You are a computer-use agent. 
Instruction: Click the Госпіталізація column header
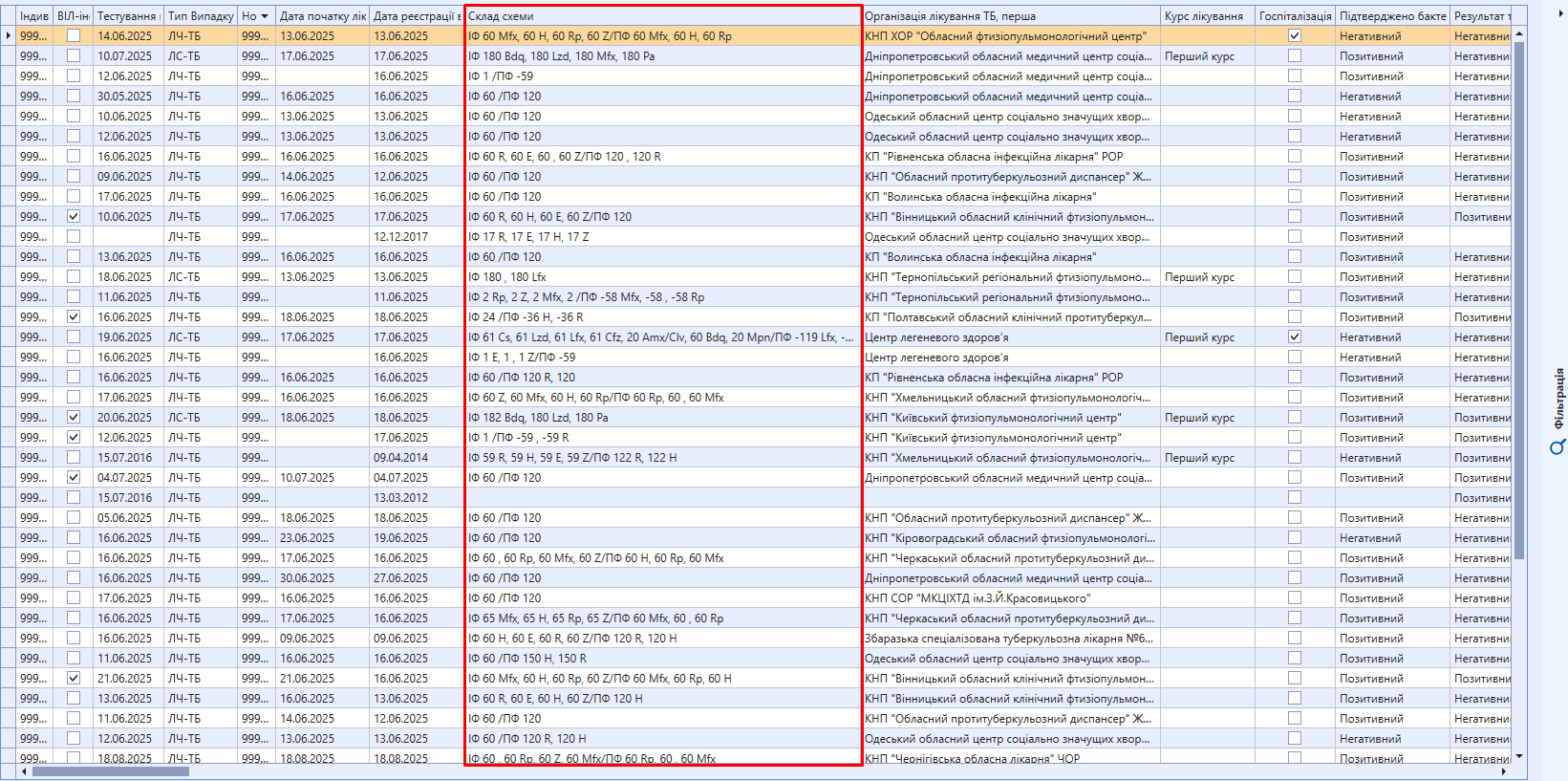[1294, 16]
